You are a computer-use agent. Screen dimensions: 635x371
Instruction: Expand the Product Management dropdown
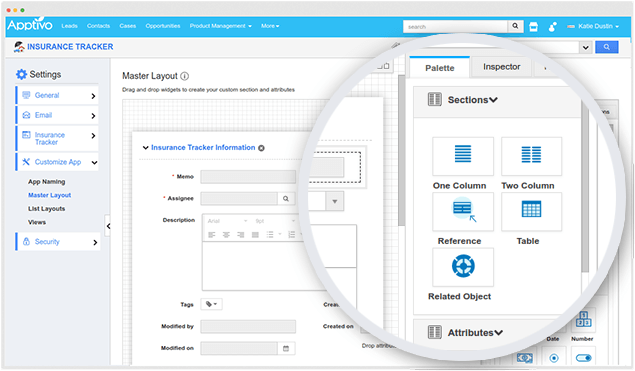221,26
